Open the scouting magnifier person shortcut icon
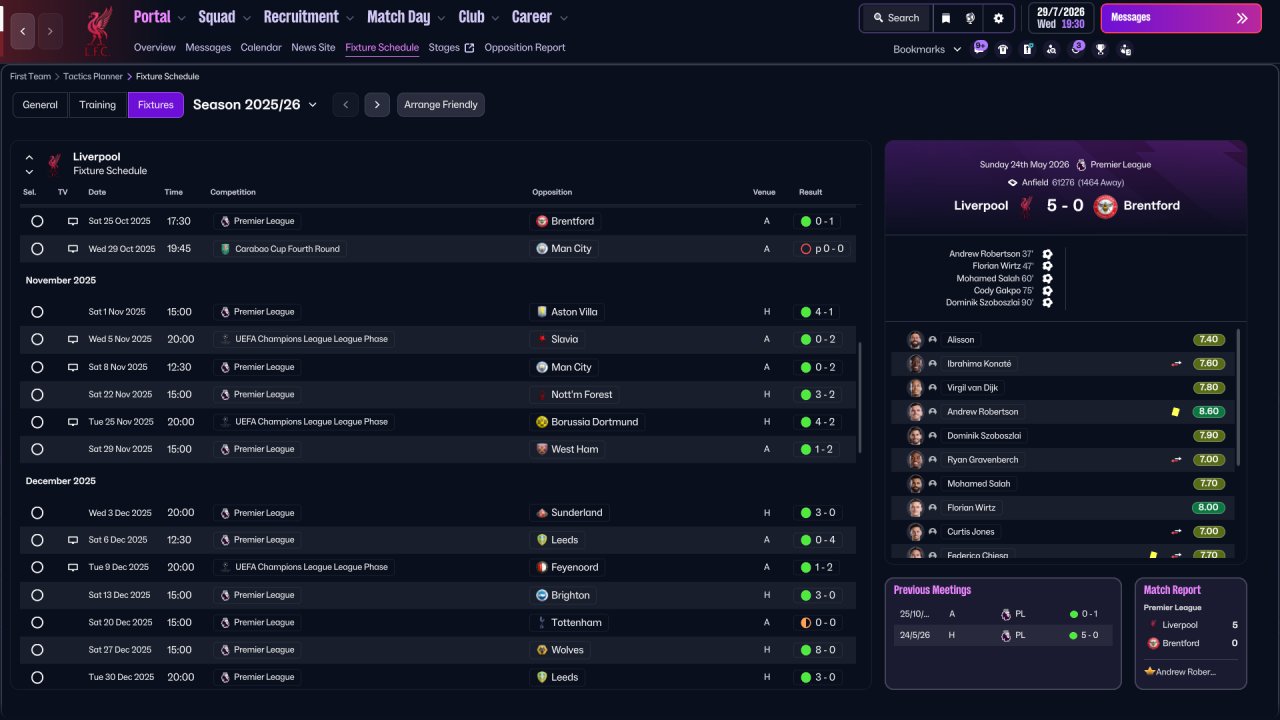This screenshot has width=1280, height=720. tap(1051, 49)
